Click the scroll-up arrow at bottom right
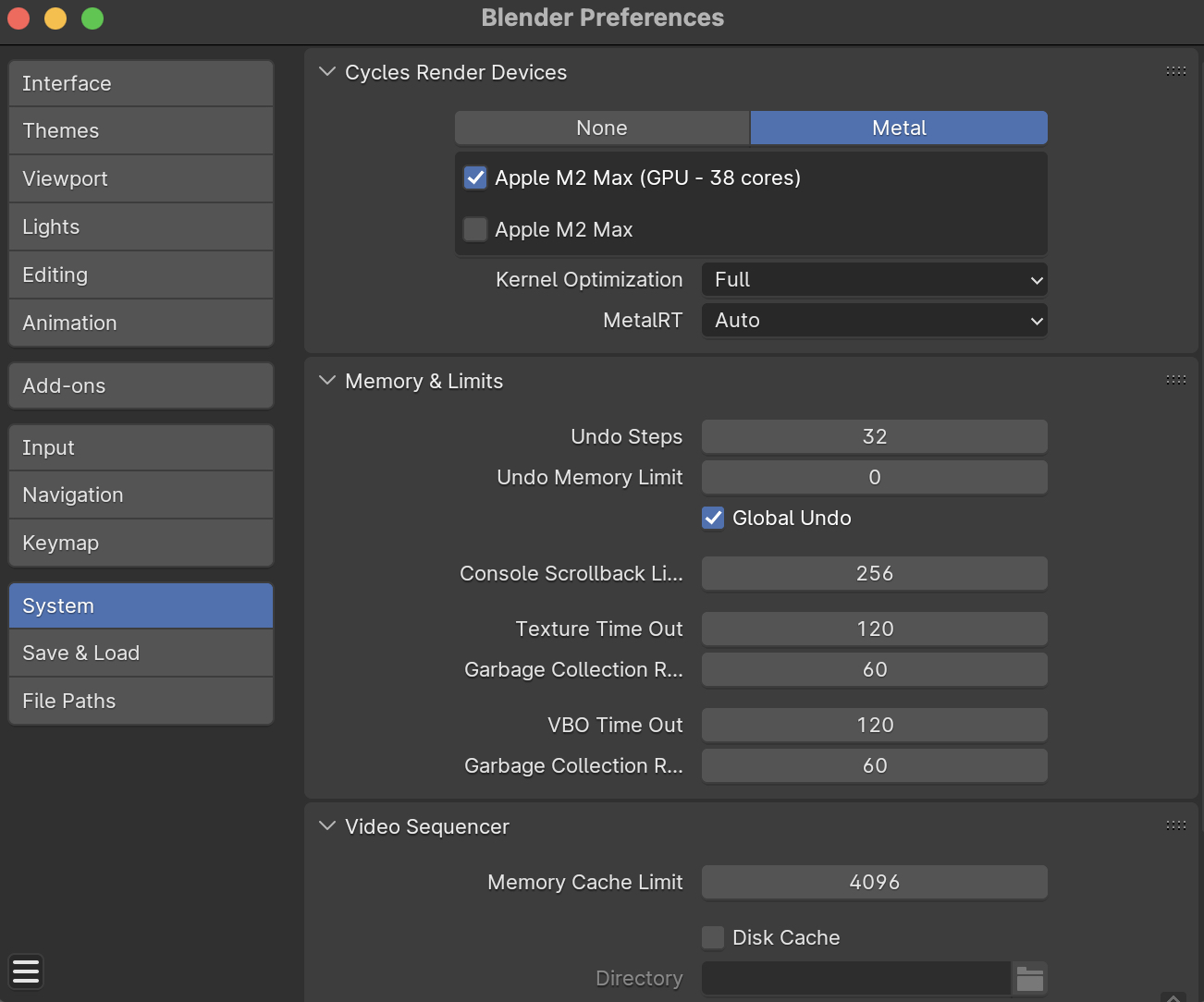This screenshot has height=1002, width=1204. tap(1173, 996)
